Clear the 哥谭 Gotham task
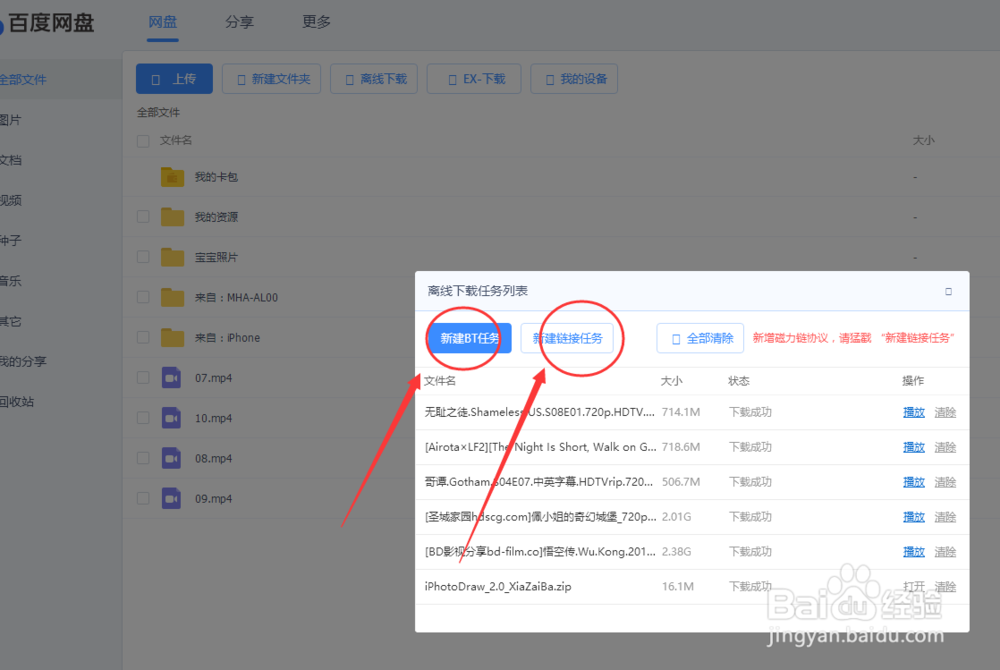 tap(945, 482)
